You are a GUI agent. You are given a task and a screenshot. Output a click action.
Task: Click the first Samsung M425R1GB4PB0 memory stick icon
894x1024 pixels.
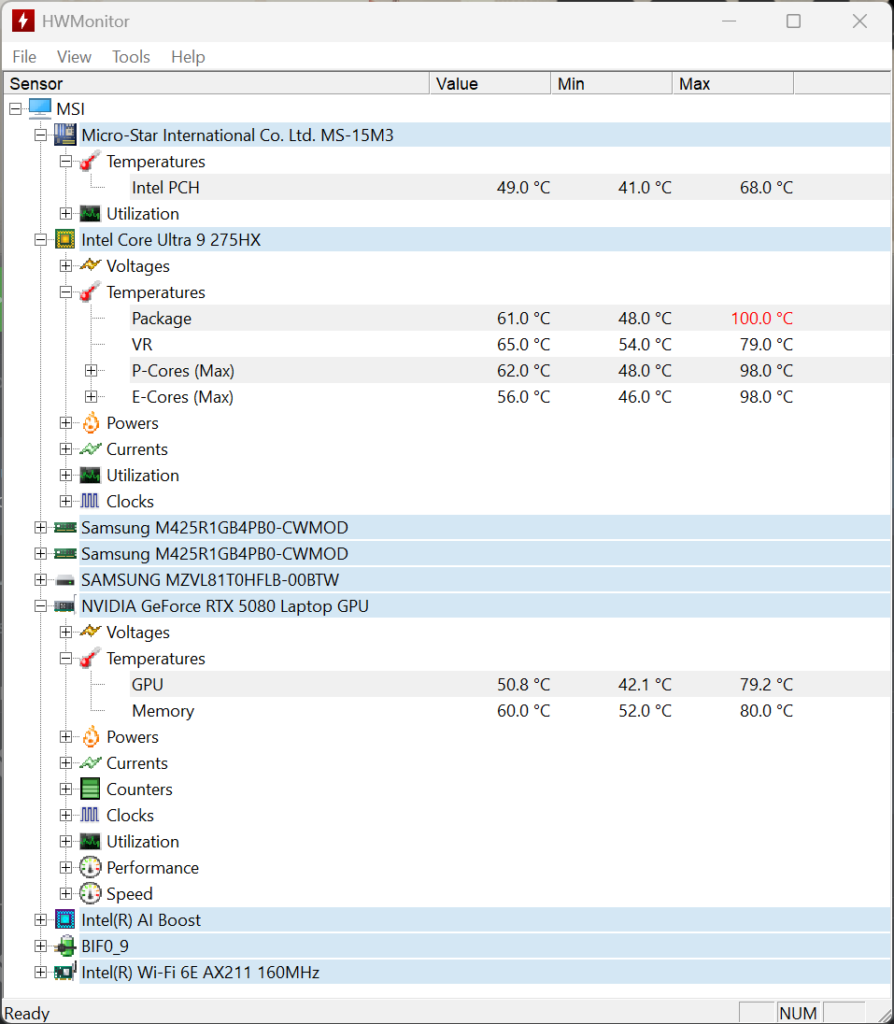(65, 527)
